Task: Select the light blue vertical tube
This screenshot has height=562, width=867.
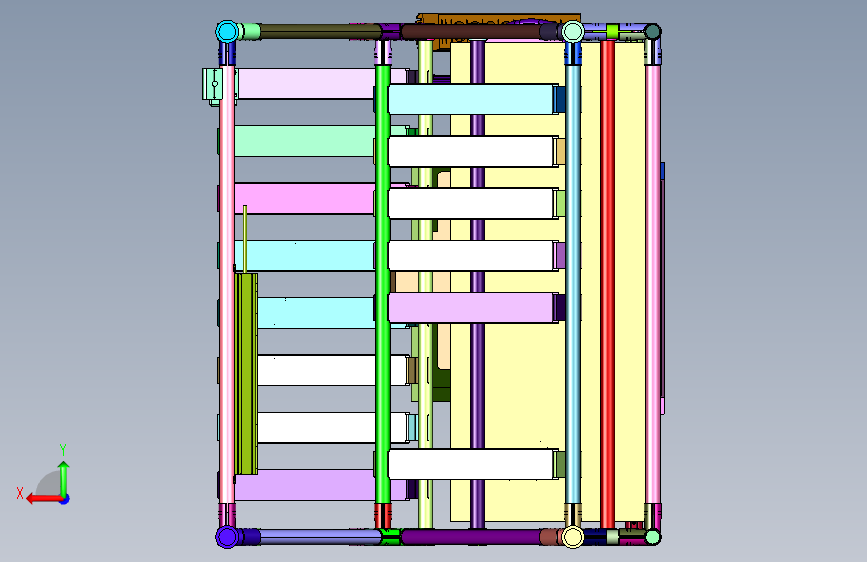Action: 573,284
